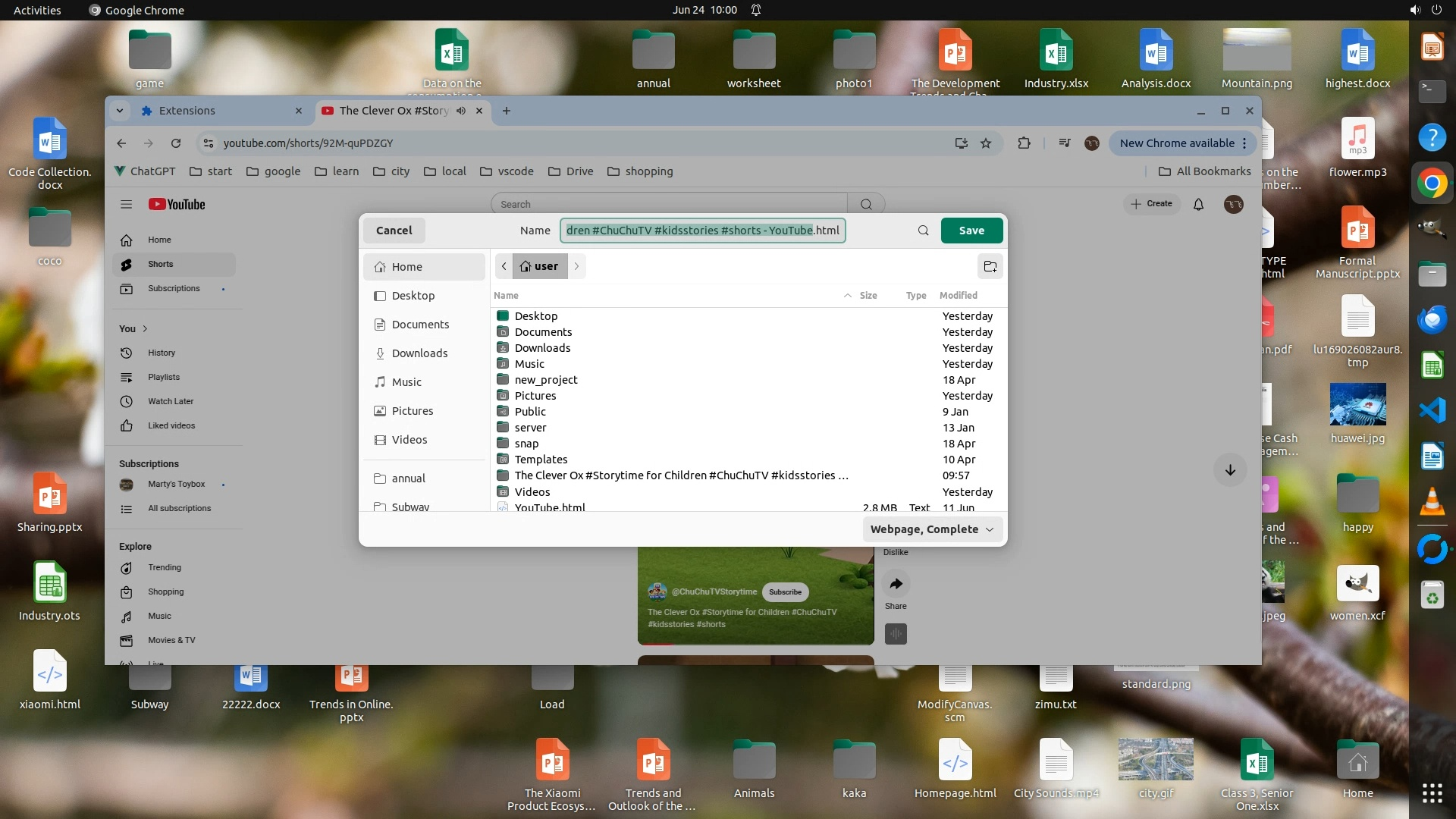Mute the Clever Ox tab audio
The image size is (1456, 819).
click(461, 111)
